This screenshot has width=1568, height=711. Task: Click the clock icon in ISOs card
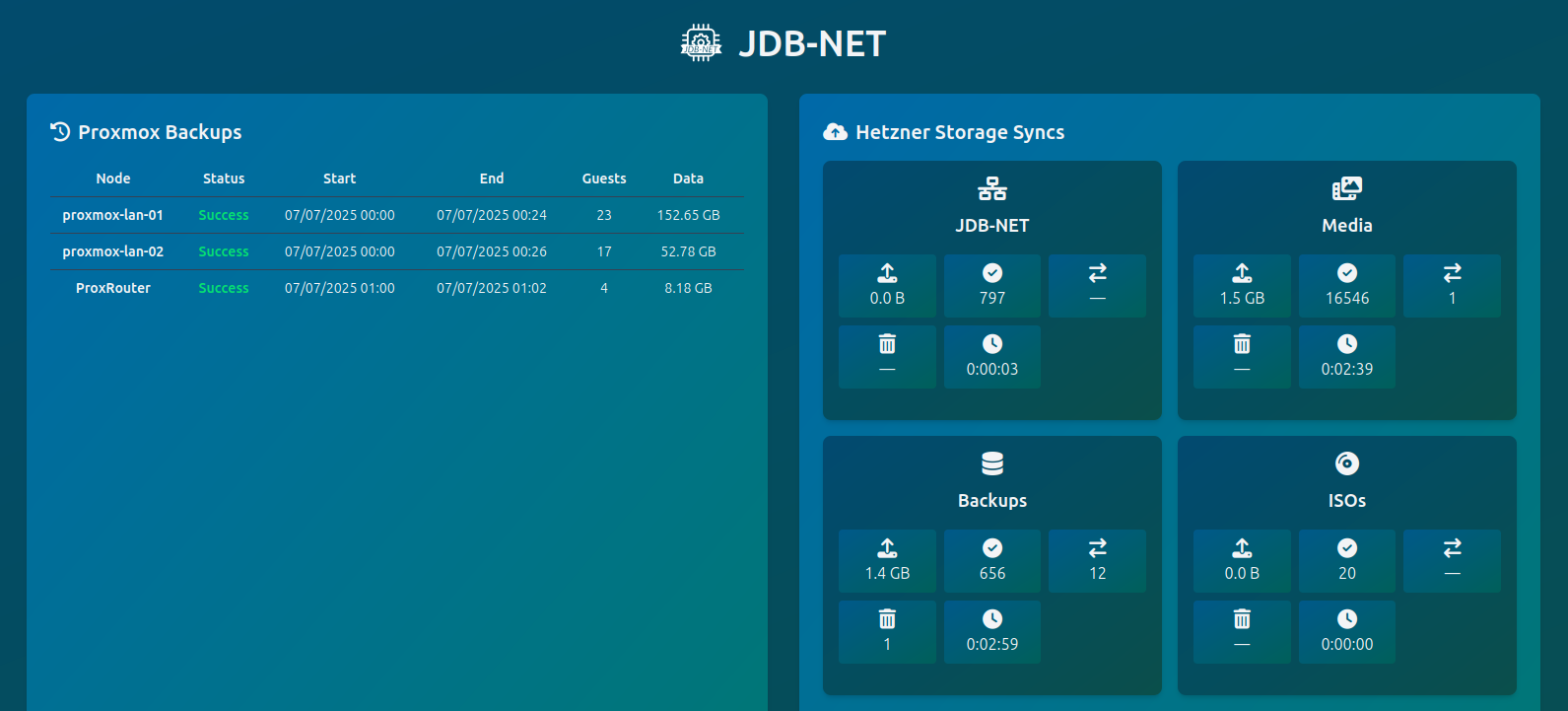pos(1347,618)
